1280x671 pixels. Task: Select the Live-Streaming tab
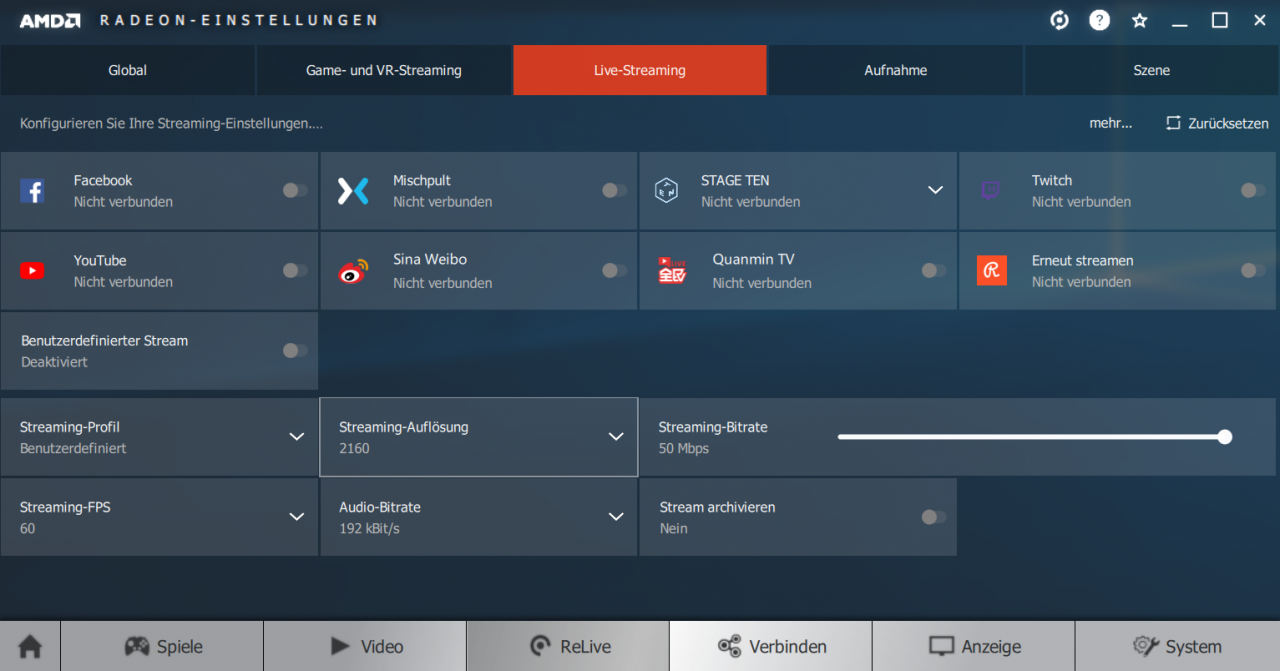(640, 70)
